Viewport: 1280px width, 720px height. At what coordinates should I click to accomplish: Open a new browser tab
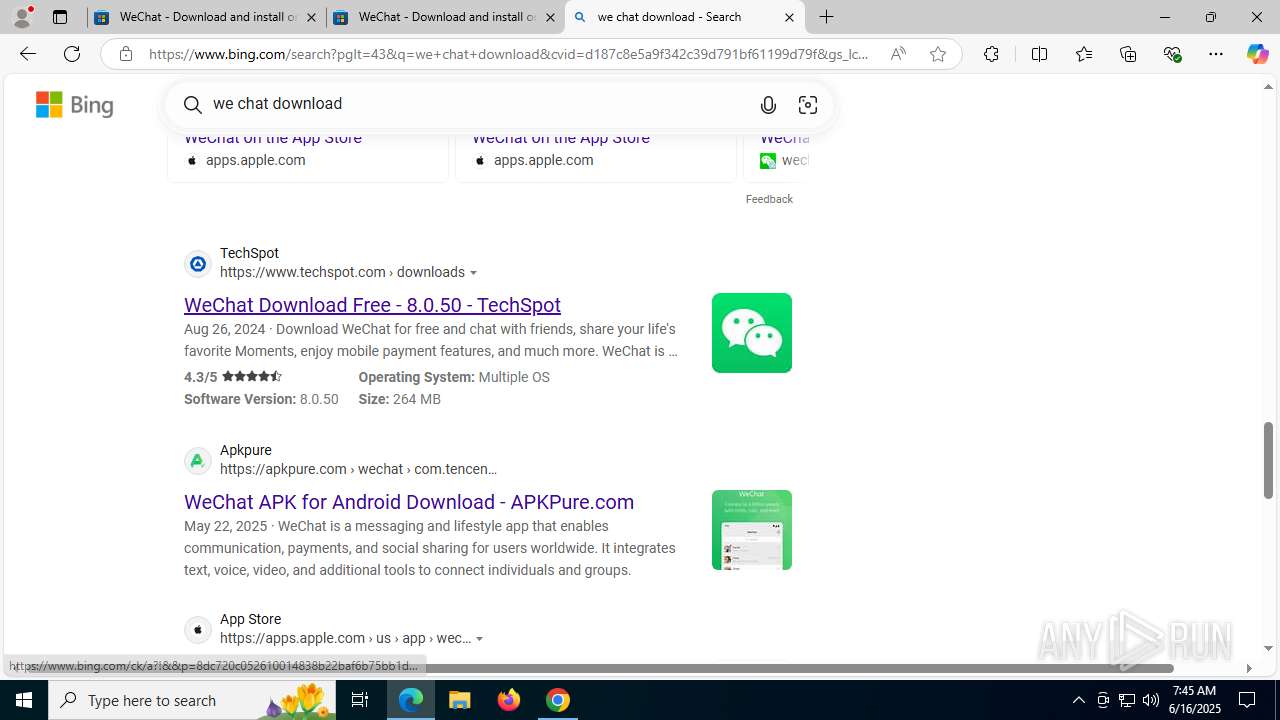coord(826,17)
